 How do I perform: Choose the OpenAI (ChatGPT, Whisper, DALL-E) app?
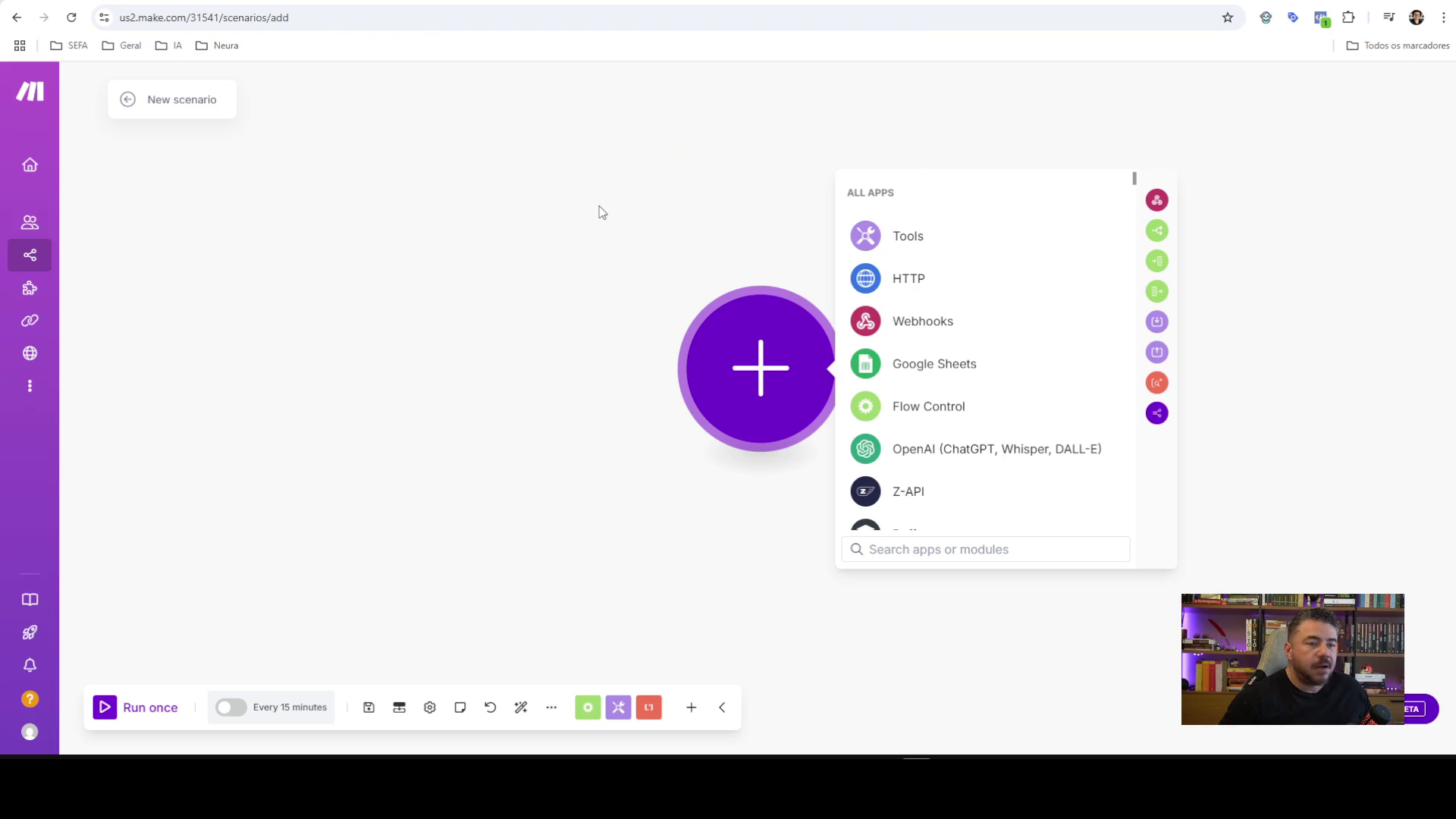tap(996, 449)
